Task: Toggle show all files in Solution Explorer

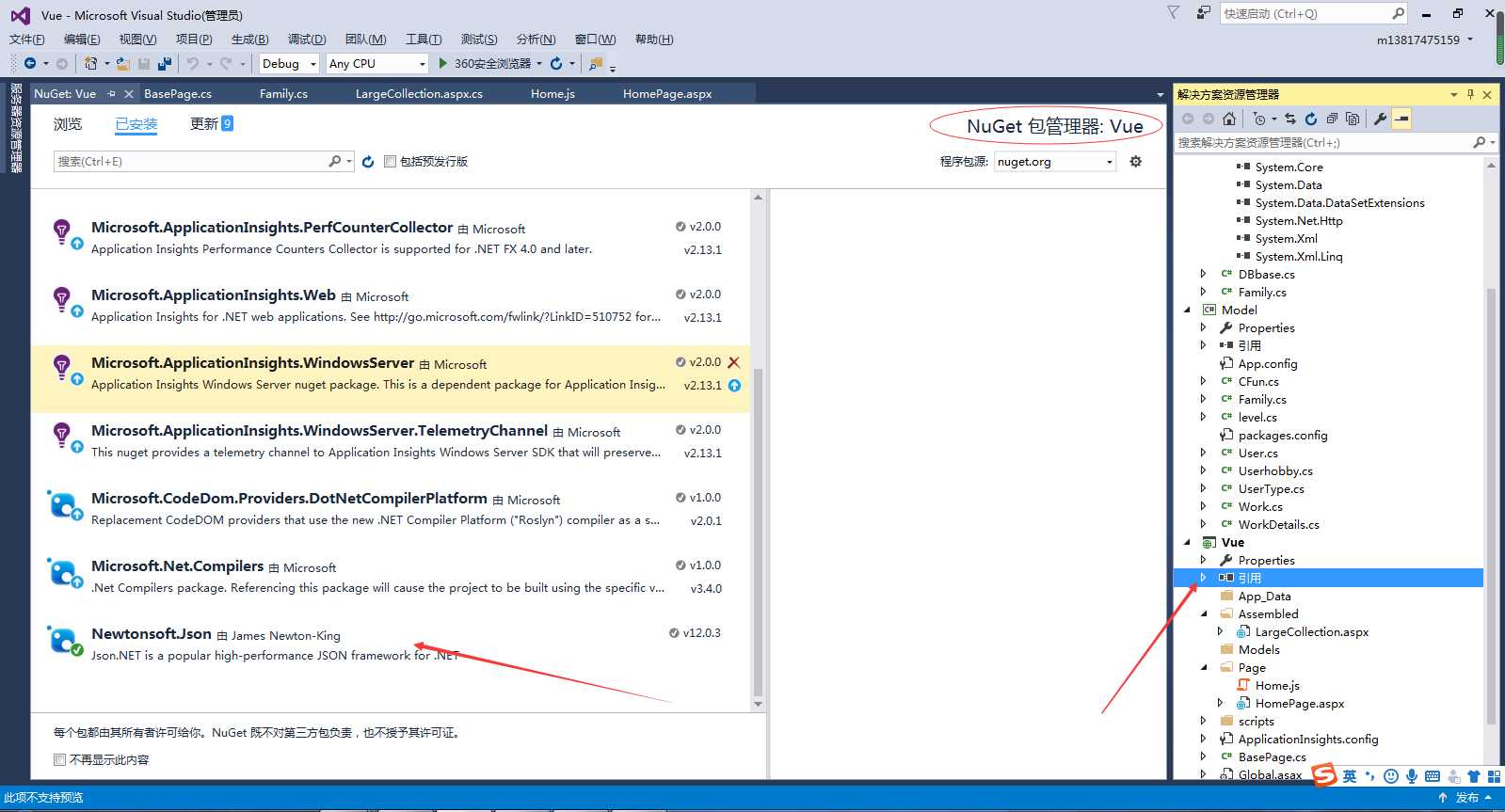Action: coord(1353,119)
